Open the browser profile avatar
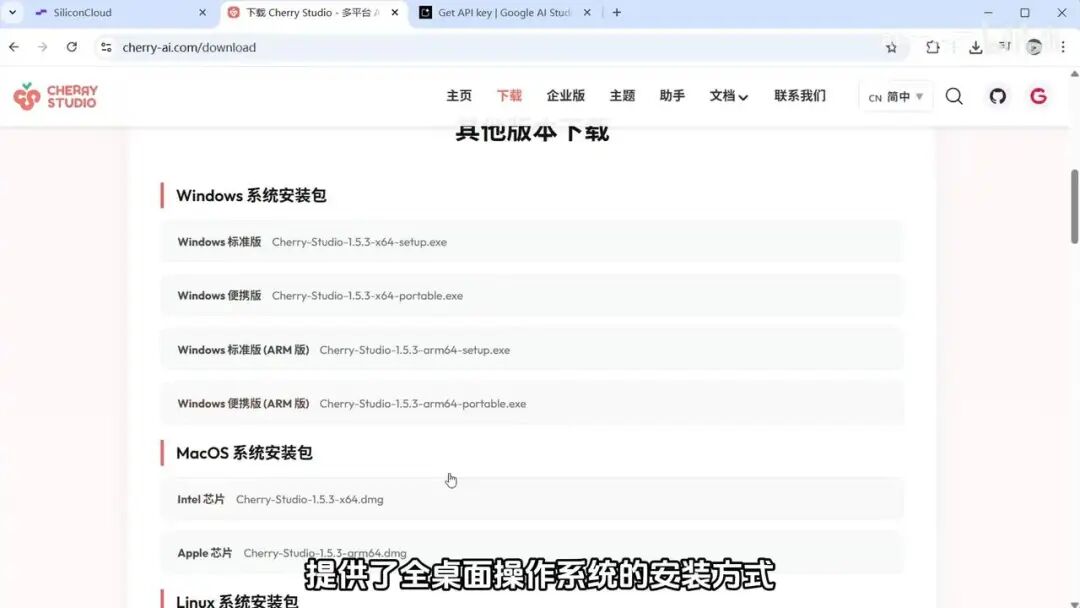1080x608 pixels. coord(1034,48)
